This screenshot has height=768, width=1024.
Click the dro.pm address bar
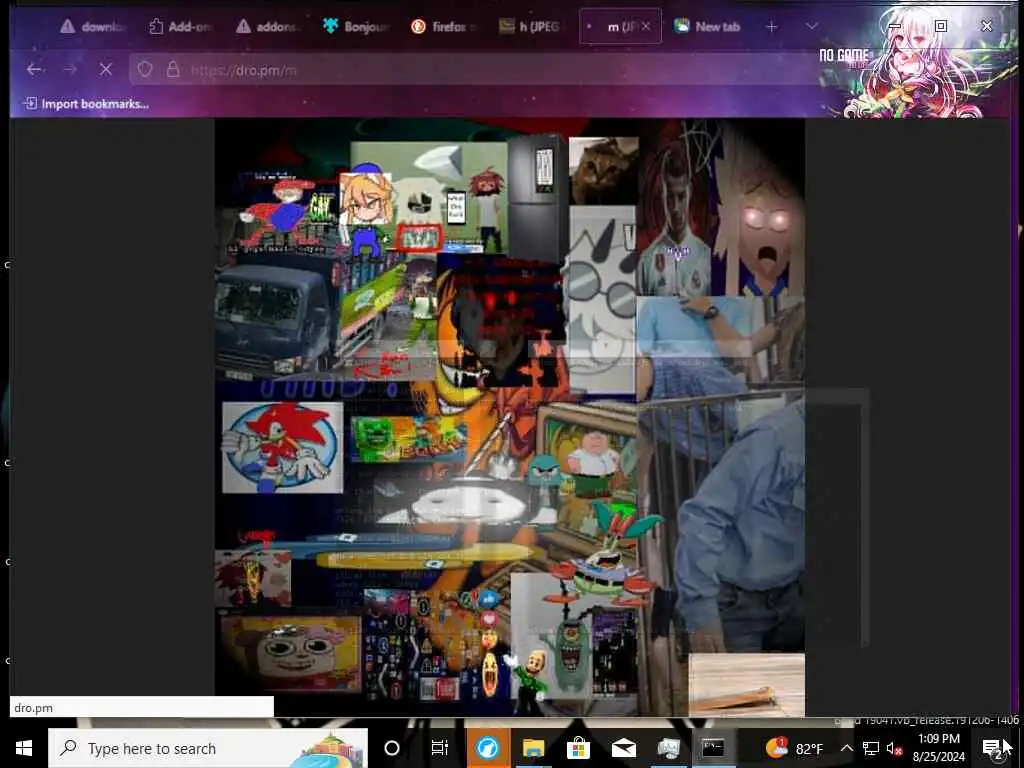tap(473, 69)
